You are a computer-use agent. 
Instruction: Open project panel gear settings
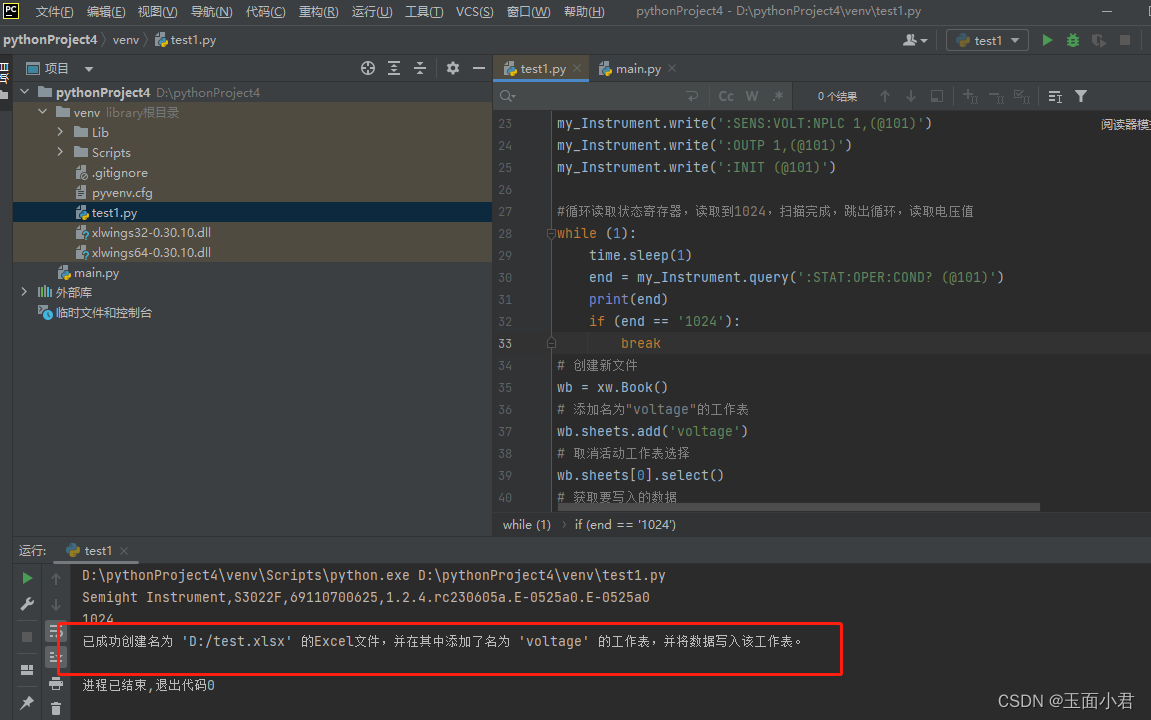click(453, 68)
